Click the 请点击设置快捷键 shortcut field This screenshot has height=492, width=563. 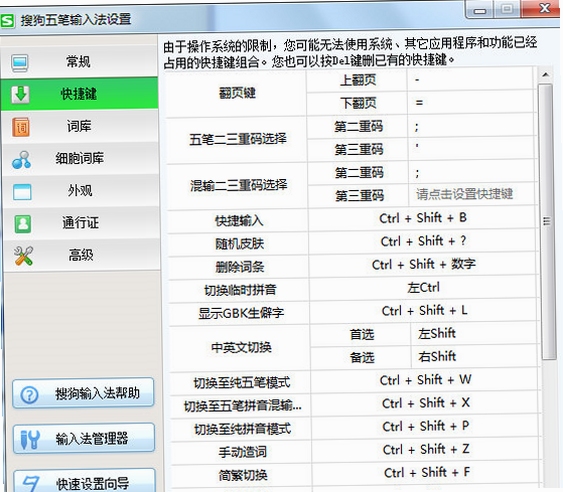pyautogui.click(x=471, y=194)
